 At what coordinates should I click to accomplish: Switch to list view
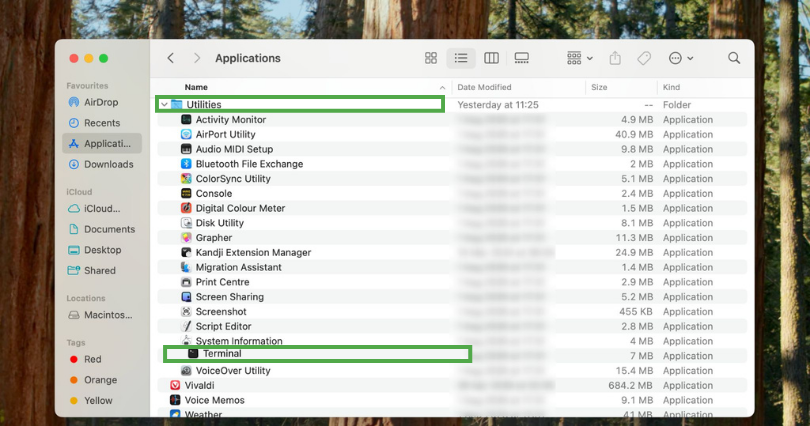[461, 58]
